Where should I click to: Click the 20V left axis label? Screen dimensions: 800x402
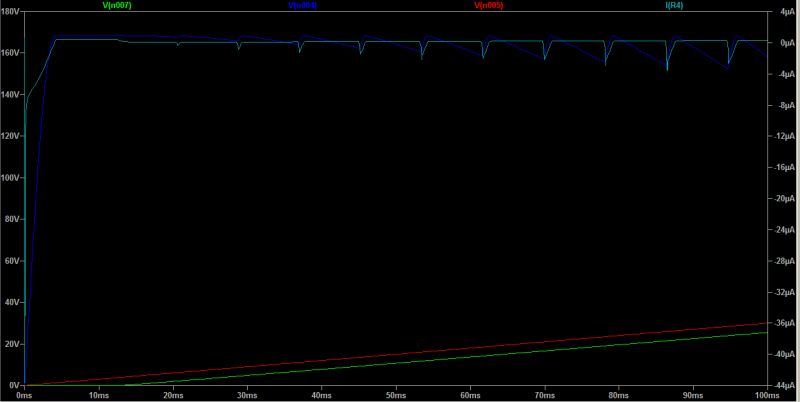point(12,344)
